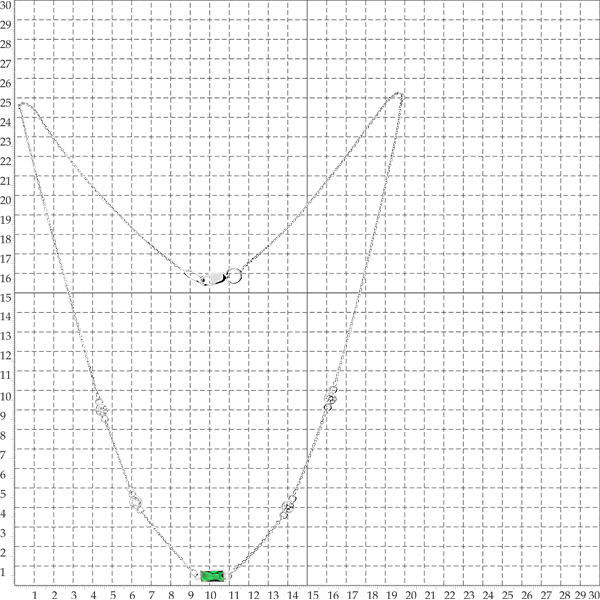This screenshot has width=600, height=600.
Task: Click the round jump ring beside the clasp
Action: point(235,276)
